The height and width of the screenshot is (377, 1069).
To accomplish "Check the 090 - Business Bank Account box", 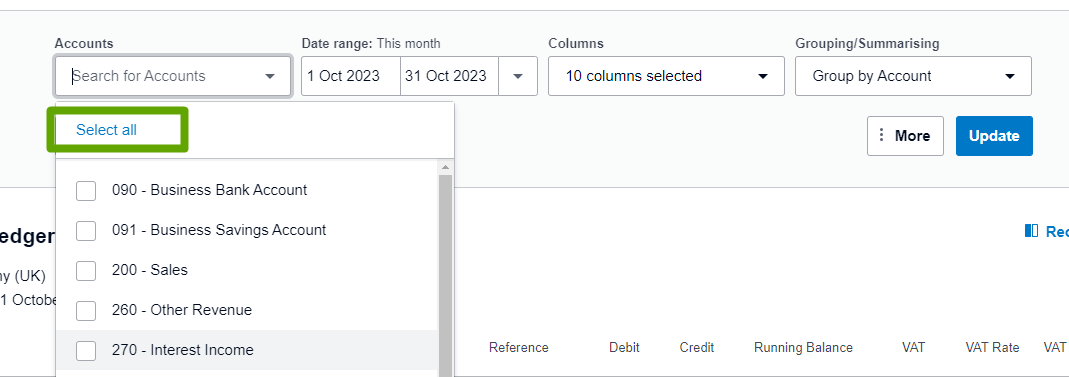I will (86, 191).
